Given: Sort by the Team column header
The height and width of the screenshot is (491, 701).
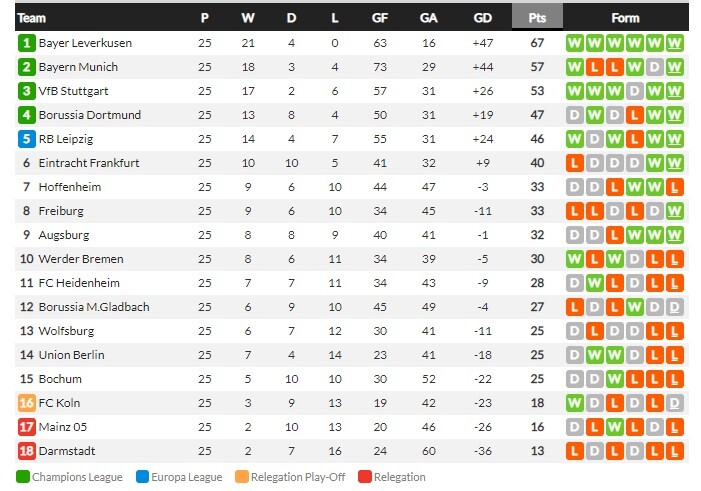Looking at the screenshot, I should click(x=32, y=18).
